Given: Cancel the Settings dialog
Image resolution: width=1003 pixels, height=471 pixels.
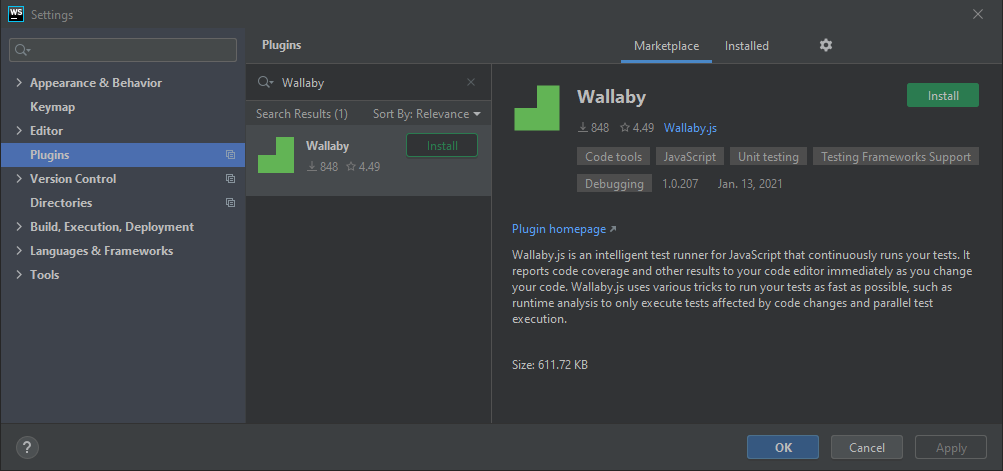Looking at the screenshot, I should click(867, 447).
